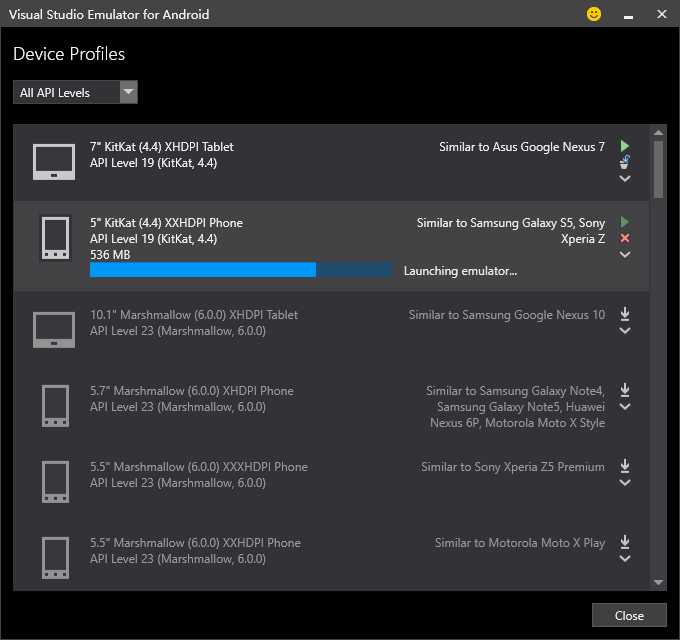The width and height of the screenshot is (680, 640).
Task: Click '5.5" Marshmallow (6.0.0) XXHDPI Phone' title
Action: [195, 542]
